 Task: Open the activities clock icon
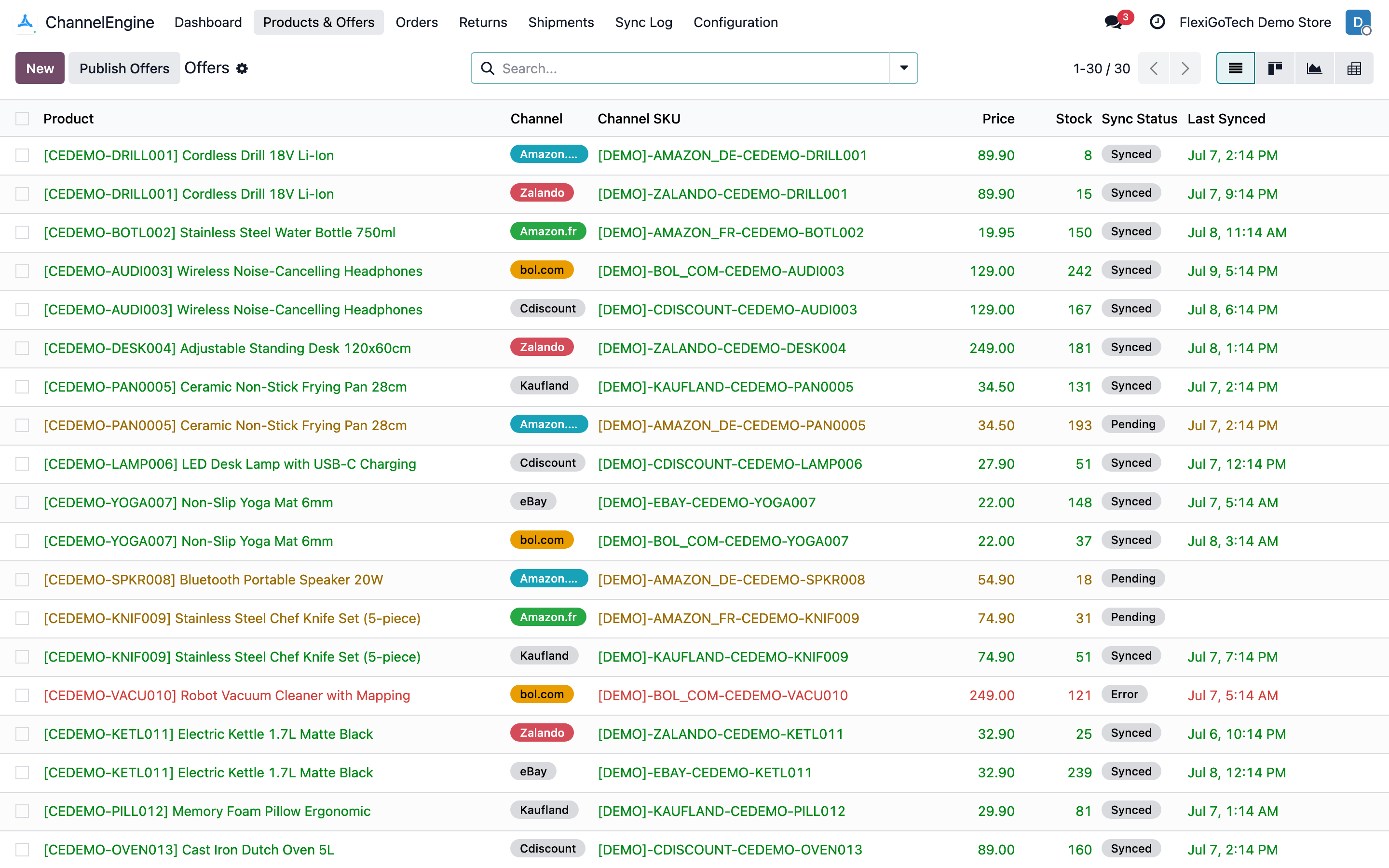pos(1157,22)
